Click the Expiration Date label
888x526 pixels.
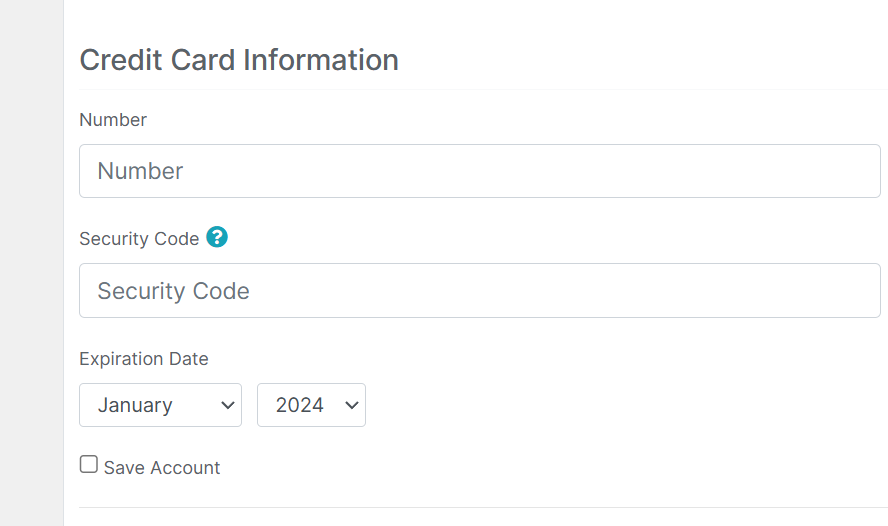coord(144,359)
